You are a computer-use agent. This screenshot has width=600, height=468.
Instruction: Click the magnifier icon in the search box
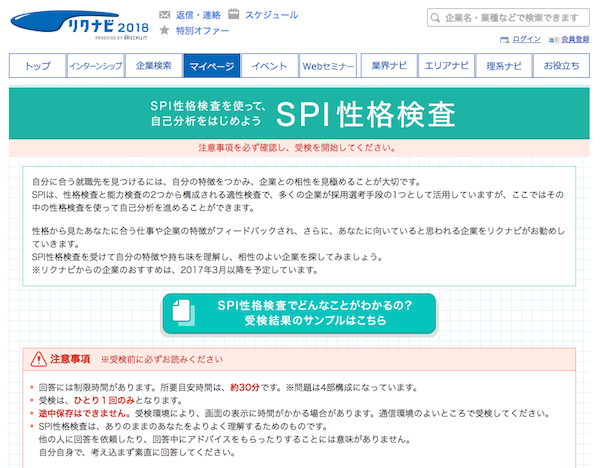click(x=435, y=18)
